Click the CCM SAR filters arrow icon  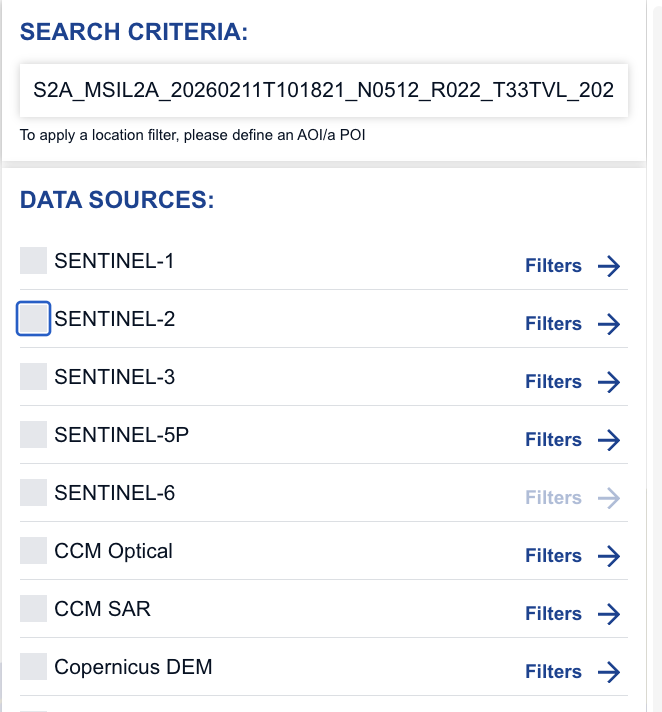[609, 614]
